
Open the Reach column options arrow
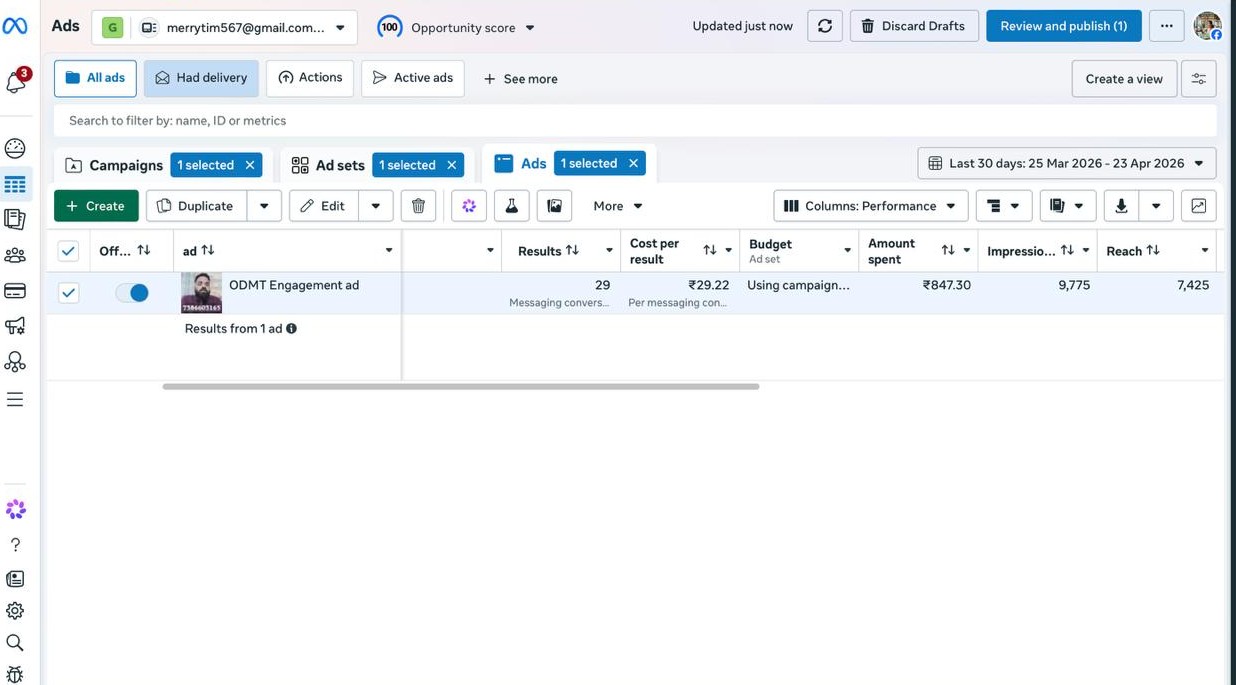tap(1205, 251)
